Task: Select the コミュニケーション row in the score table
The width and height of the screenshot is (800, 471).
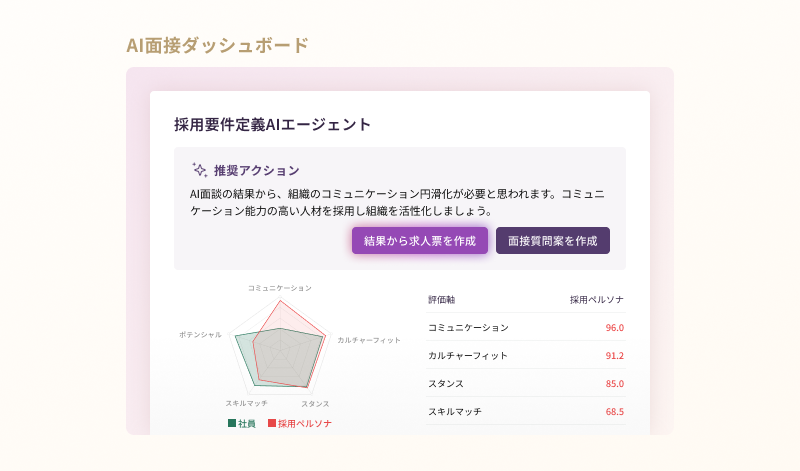Action: pyautogui.click(x=468, y=327)
